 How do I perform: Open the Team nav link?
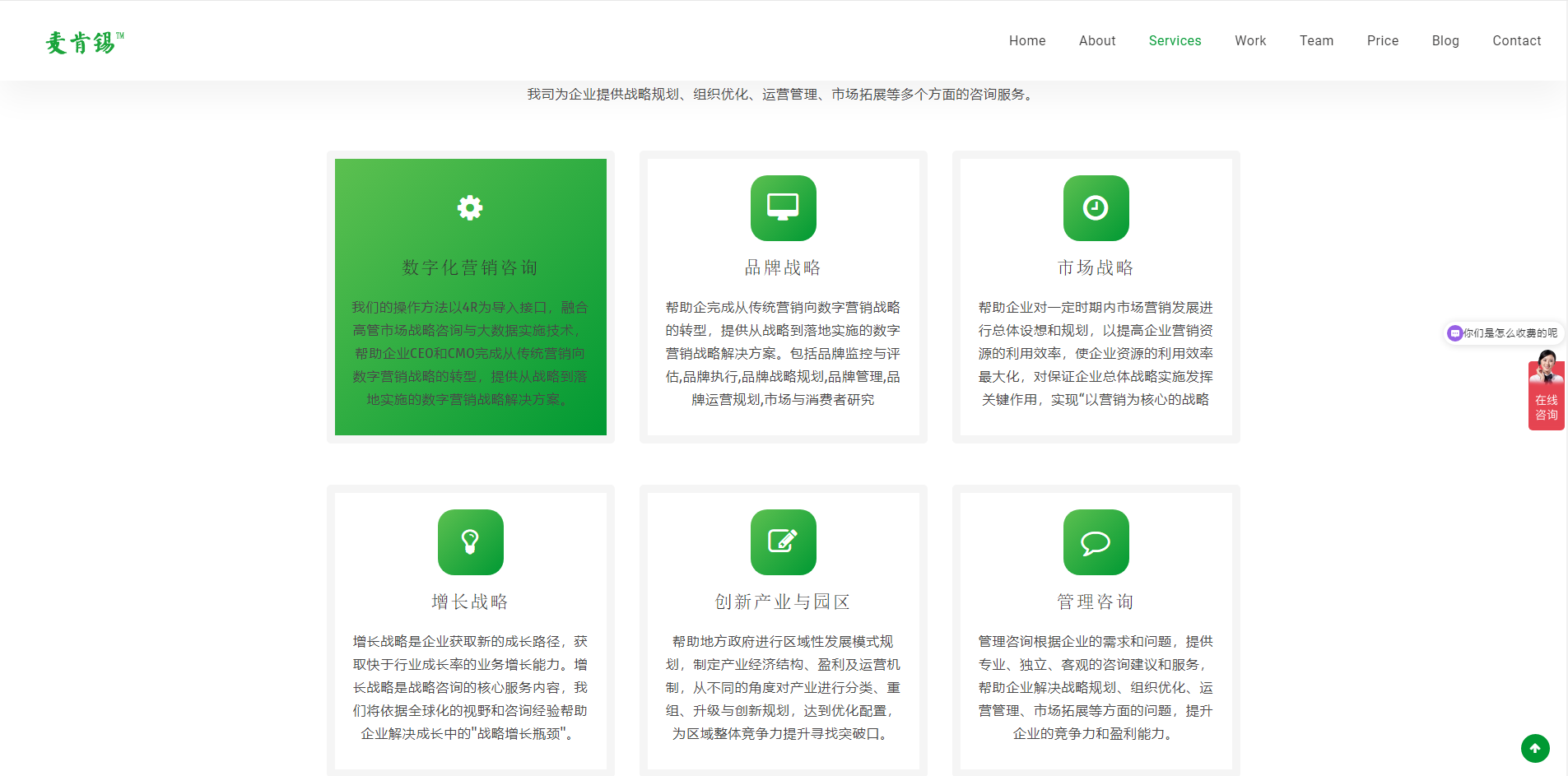pos(1316,40)
